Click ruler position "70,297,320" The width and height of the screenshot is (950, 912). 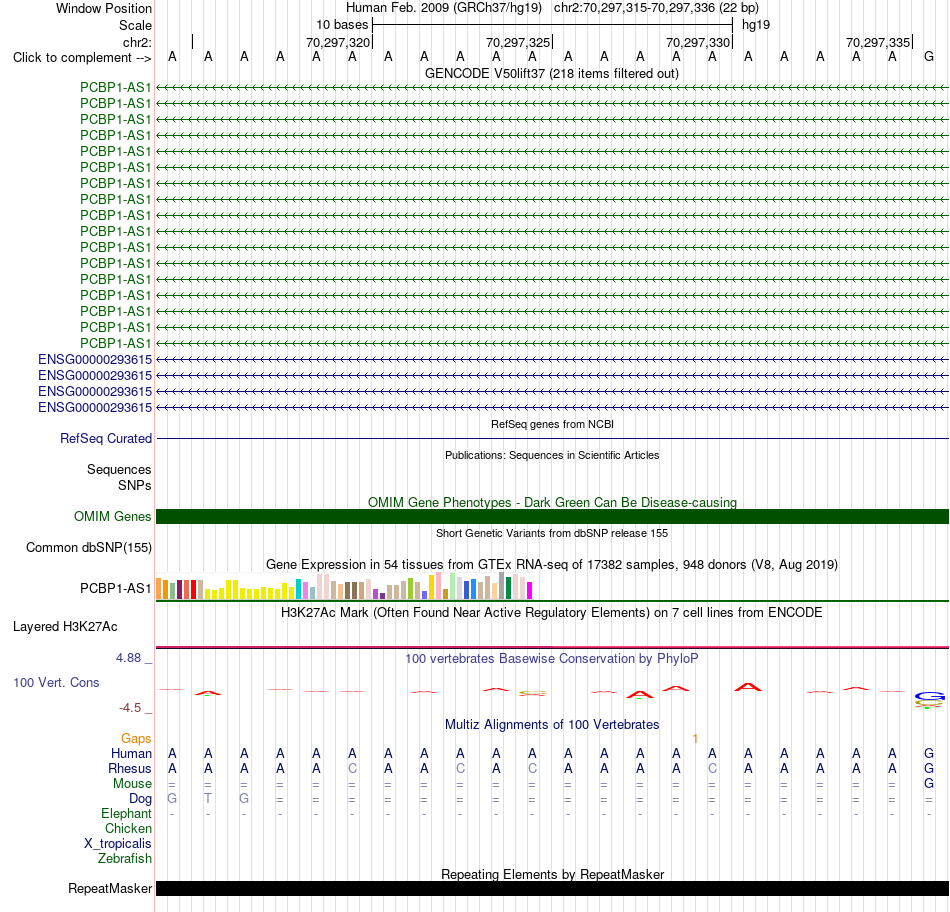point(337,42)
